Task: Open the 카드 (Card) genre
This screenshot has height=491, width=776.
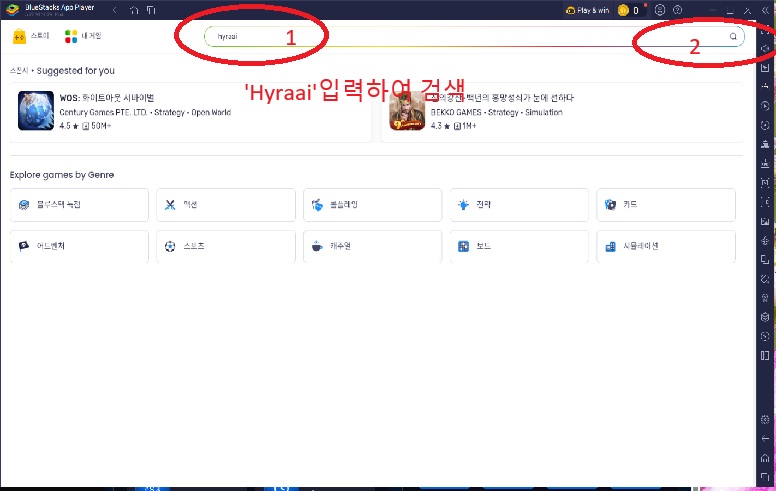Action: (x=666, y=204)
